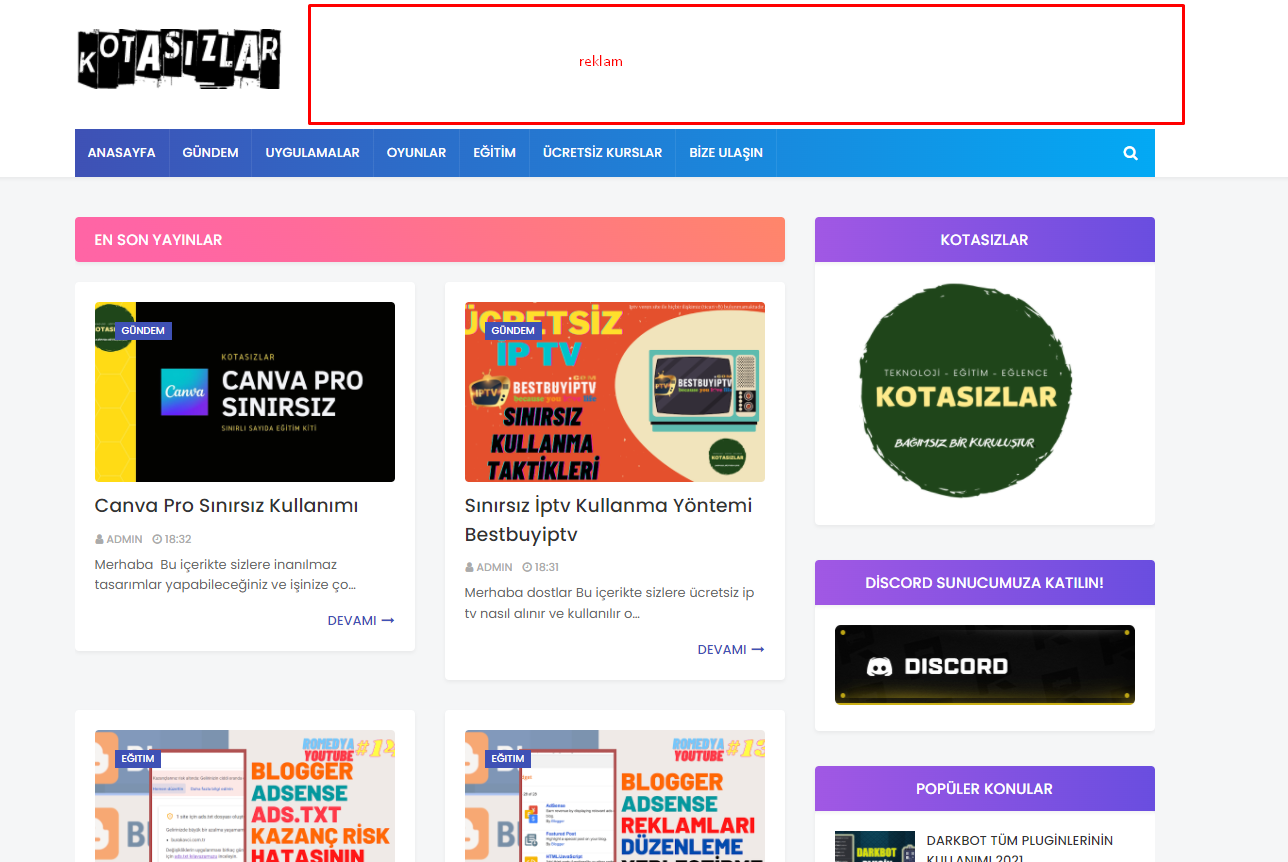Click EĞİTİM tag on ads.txt post thumbnail
Screen dimensions: 1288x862
click(x=138, y=758)
